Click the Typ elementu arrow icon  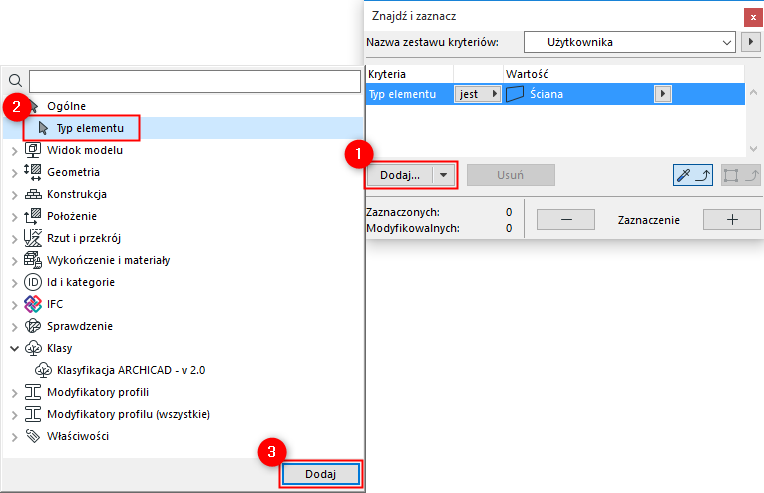[x=43, y=128]
